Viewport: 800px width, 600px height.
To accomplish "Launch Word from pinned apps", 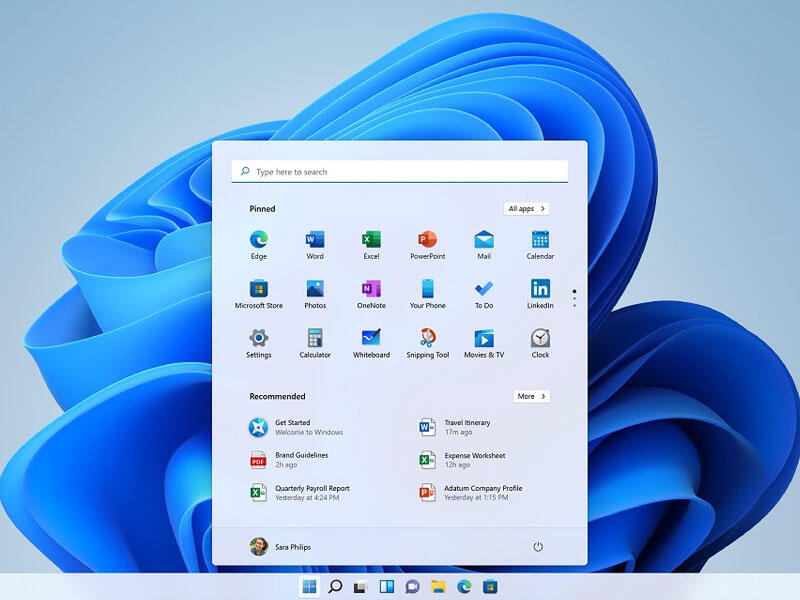I will [315, 244].
